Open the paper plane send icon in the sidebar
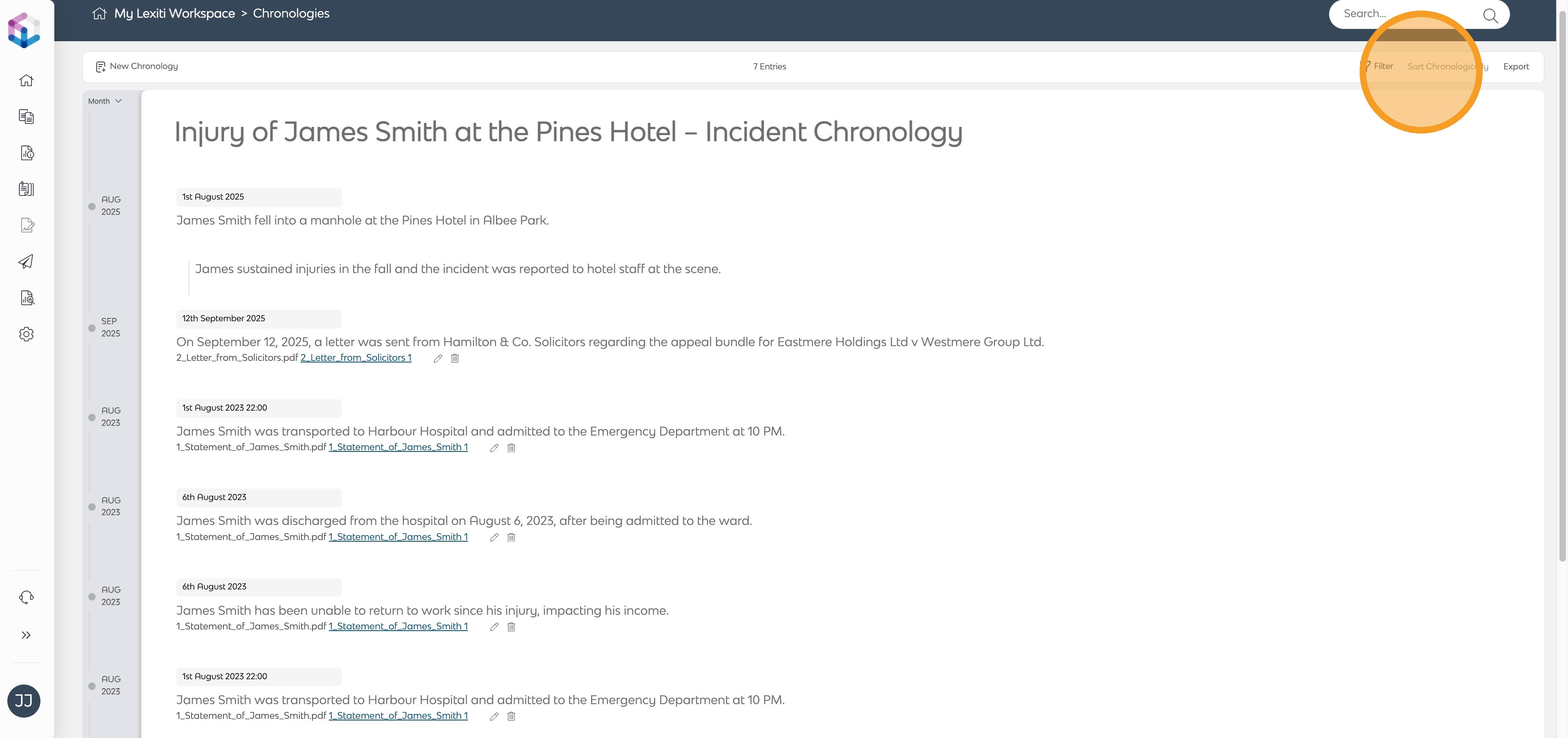The image size is (1568, 738). tap(26, 262)
